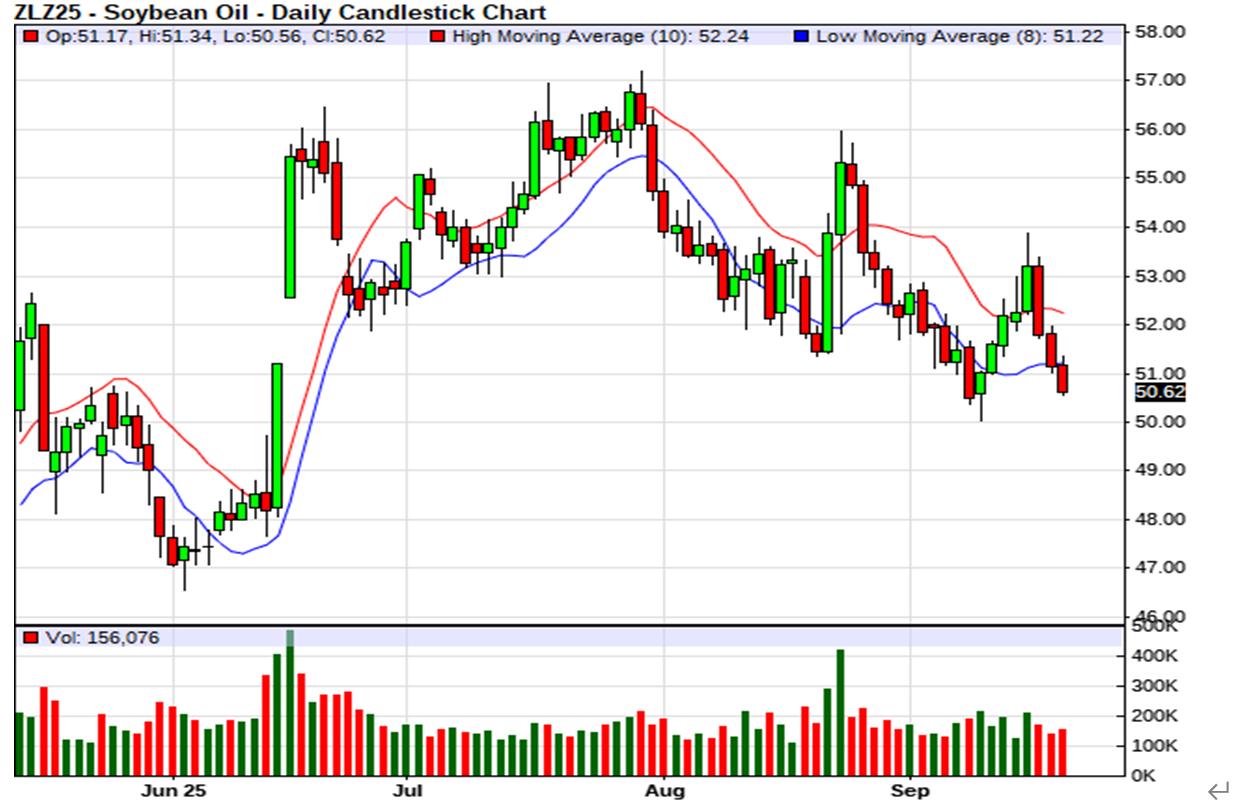This screenshot has height=804, width=1242.
Task: Click the 46.00 price axis label
Action: coord(1160,616)
